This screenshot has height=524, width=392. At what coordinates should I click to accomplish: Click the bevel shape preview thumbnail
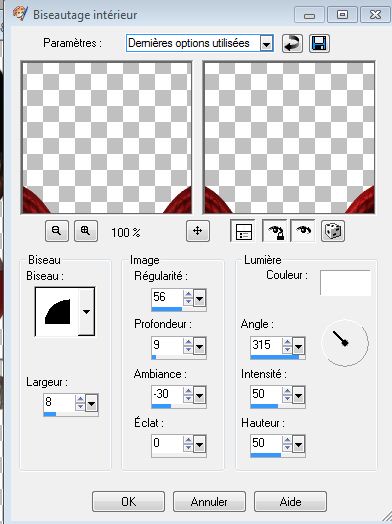click(57, 311)
